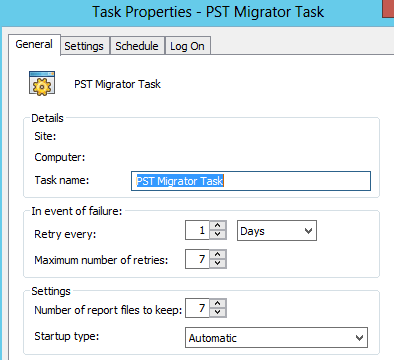This screenshot has width=394, height=360.
Task: Click the Retry every: label
Action: [x=65, y=234]
